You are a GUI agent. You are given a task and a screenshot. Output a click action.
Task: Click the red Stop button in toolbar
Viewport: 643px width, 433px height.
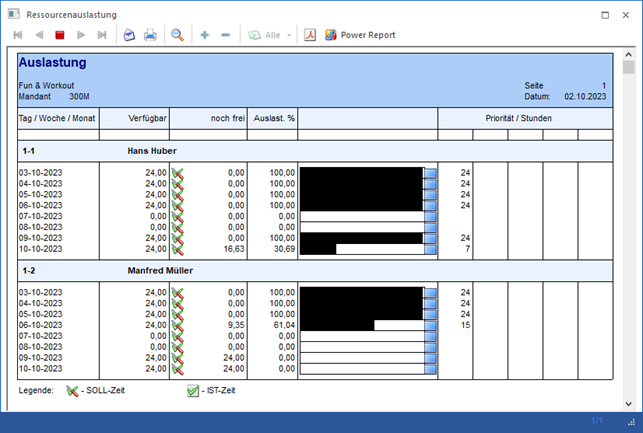(60, 35)
